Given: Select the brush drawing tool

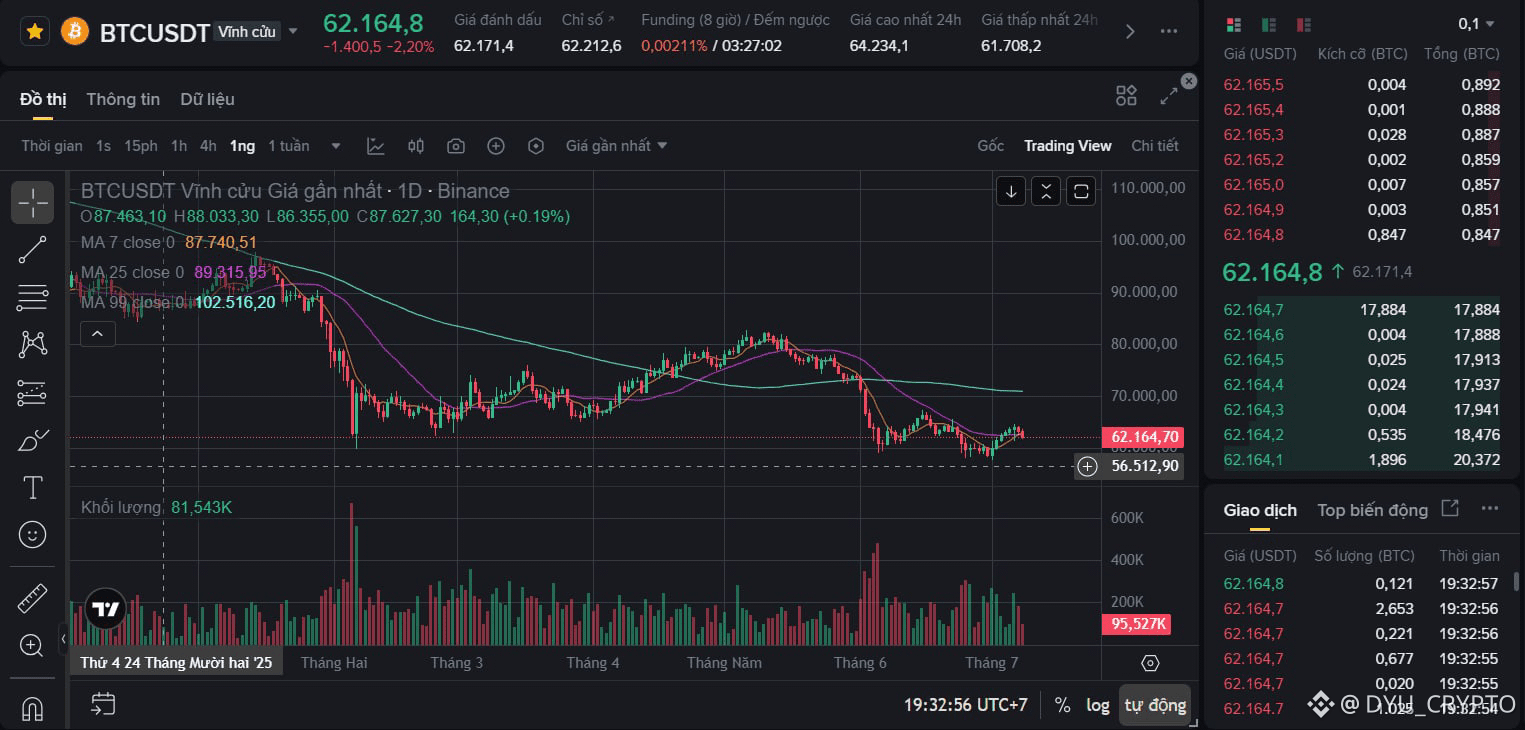Looking at the screenshot, I should point(33,440).
